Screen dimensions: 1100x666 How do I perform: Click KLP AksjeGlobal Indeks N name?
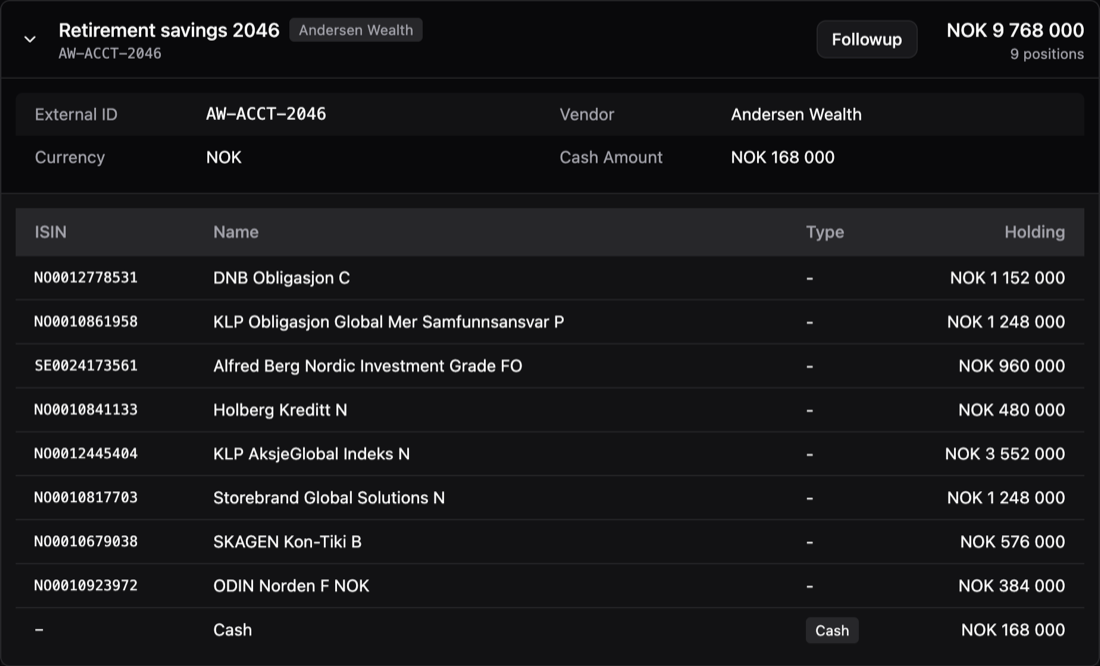tap(311, 454)
